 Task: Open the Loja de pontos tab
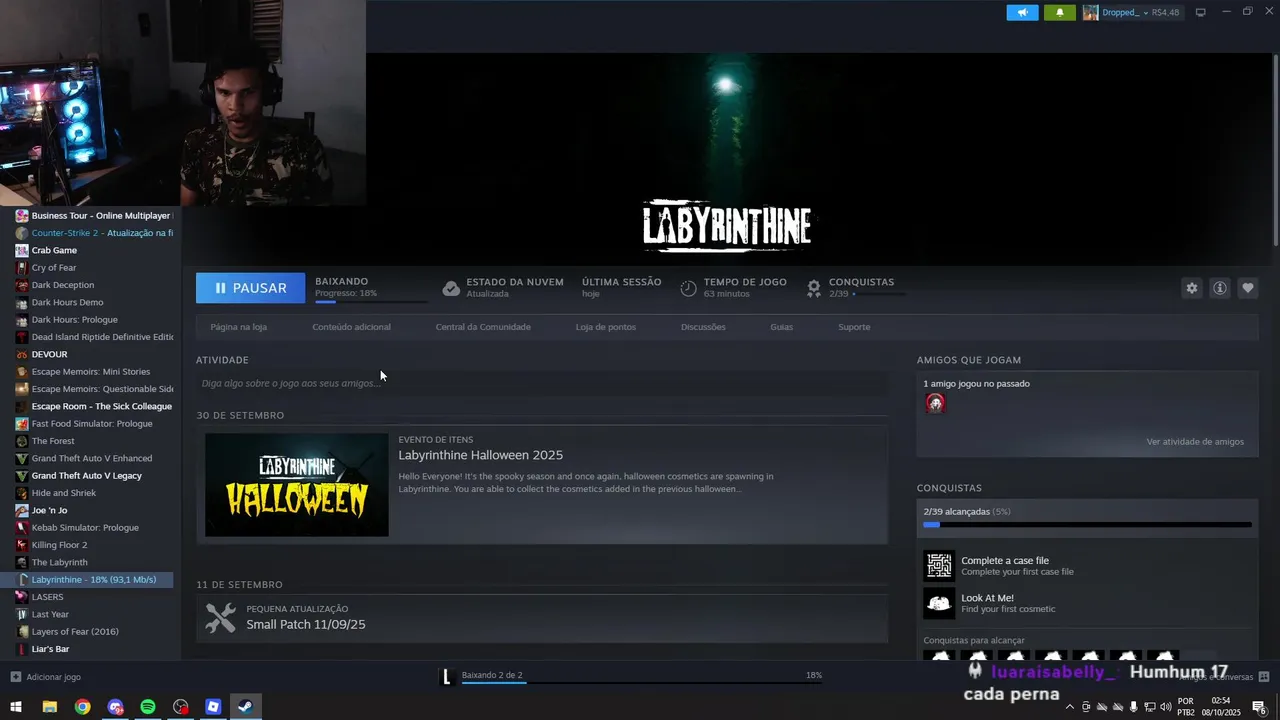[605, 327]
